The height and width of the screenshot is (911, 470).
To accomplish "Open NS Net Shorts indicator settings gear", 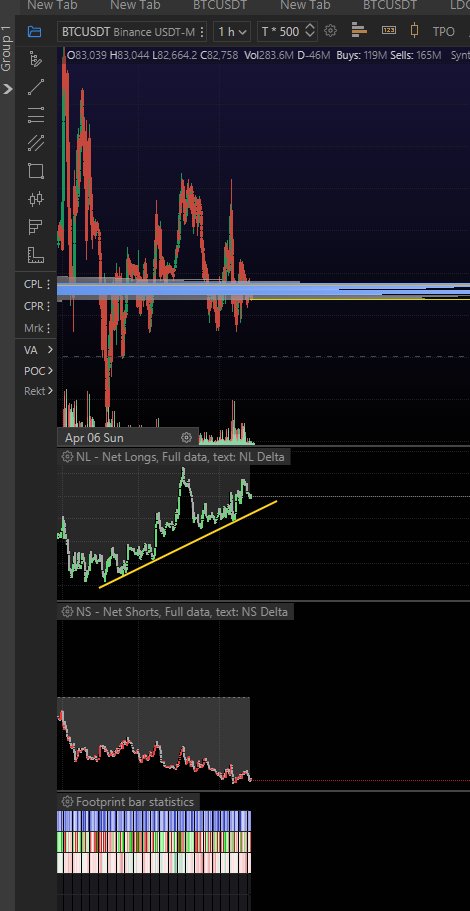I will click(x=67, y=611).
